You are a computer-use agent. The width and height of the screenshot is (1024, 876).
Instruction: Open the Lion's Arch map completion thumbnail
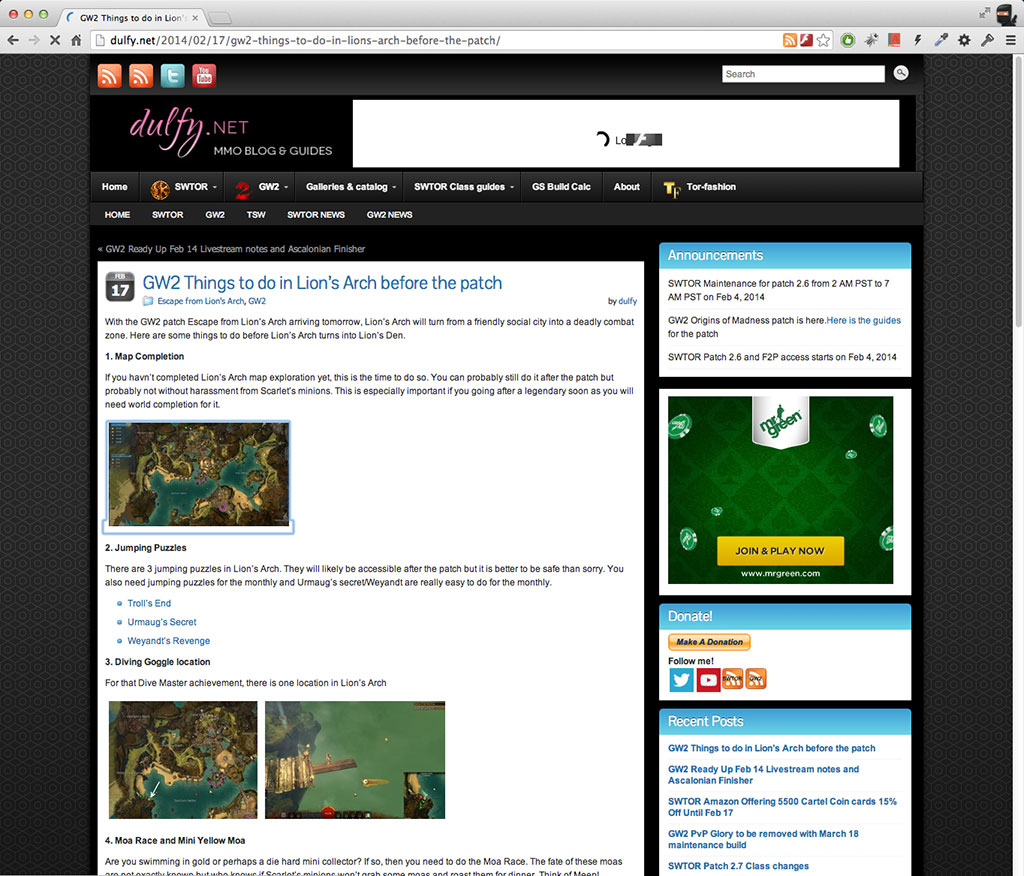pyautogui.click(x=199, y=475)
